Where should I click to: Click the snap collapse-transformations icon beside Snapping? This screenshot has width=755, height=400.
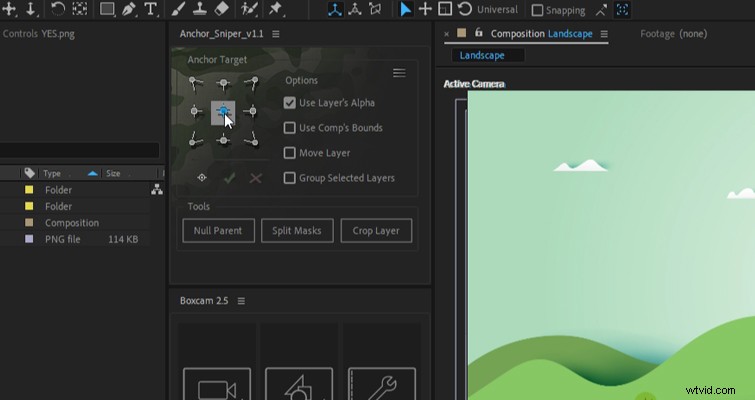[x=601, y=10]
